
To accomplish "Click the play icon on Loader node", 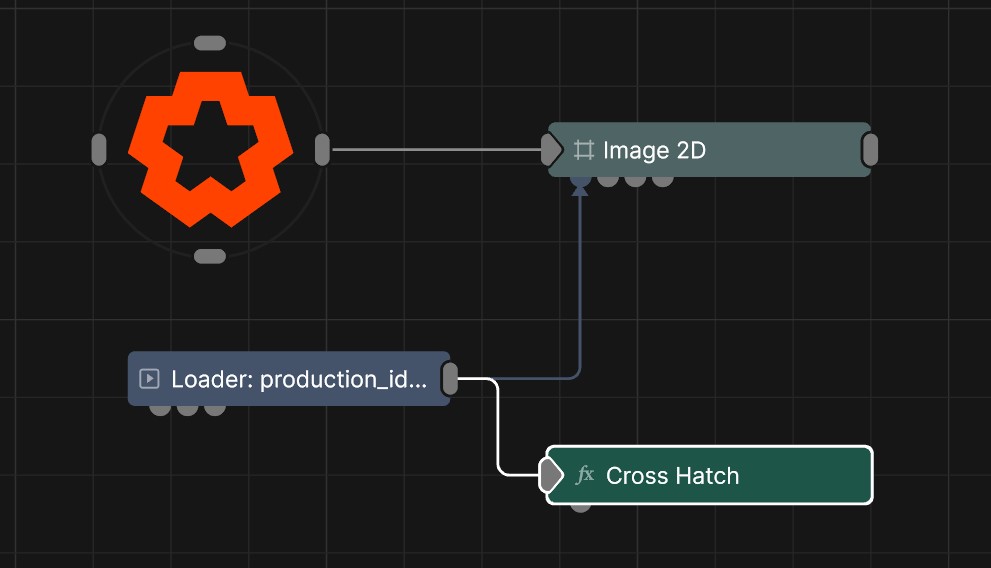I will [149, 379].
